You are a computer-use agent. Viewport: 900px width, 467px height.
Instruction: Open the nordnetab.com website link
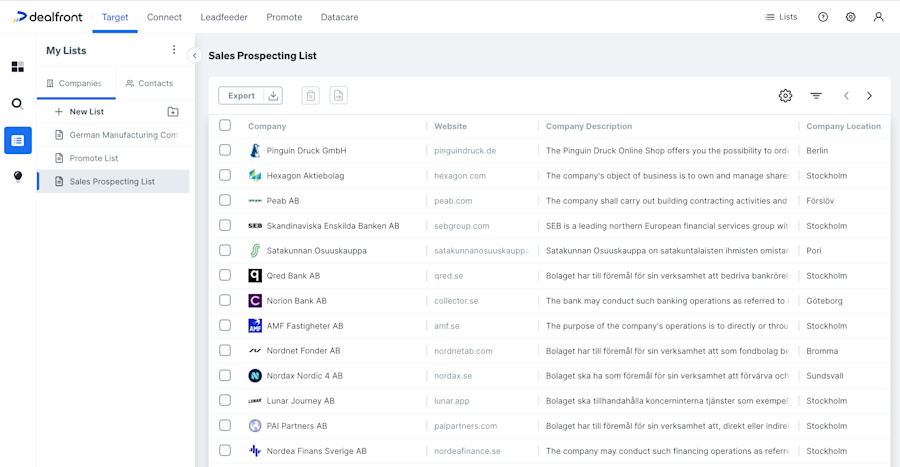tap(463, 351)
